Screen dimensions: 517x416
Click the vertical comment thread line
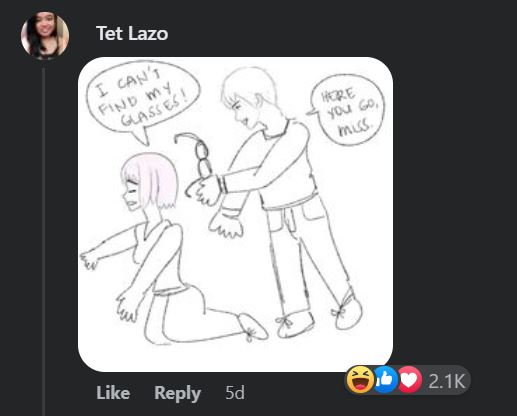click(x=43, y=240)
